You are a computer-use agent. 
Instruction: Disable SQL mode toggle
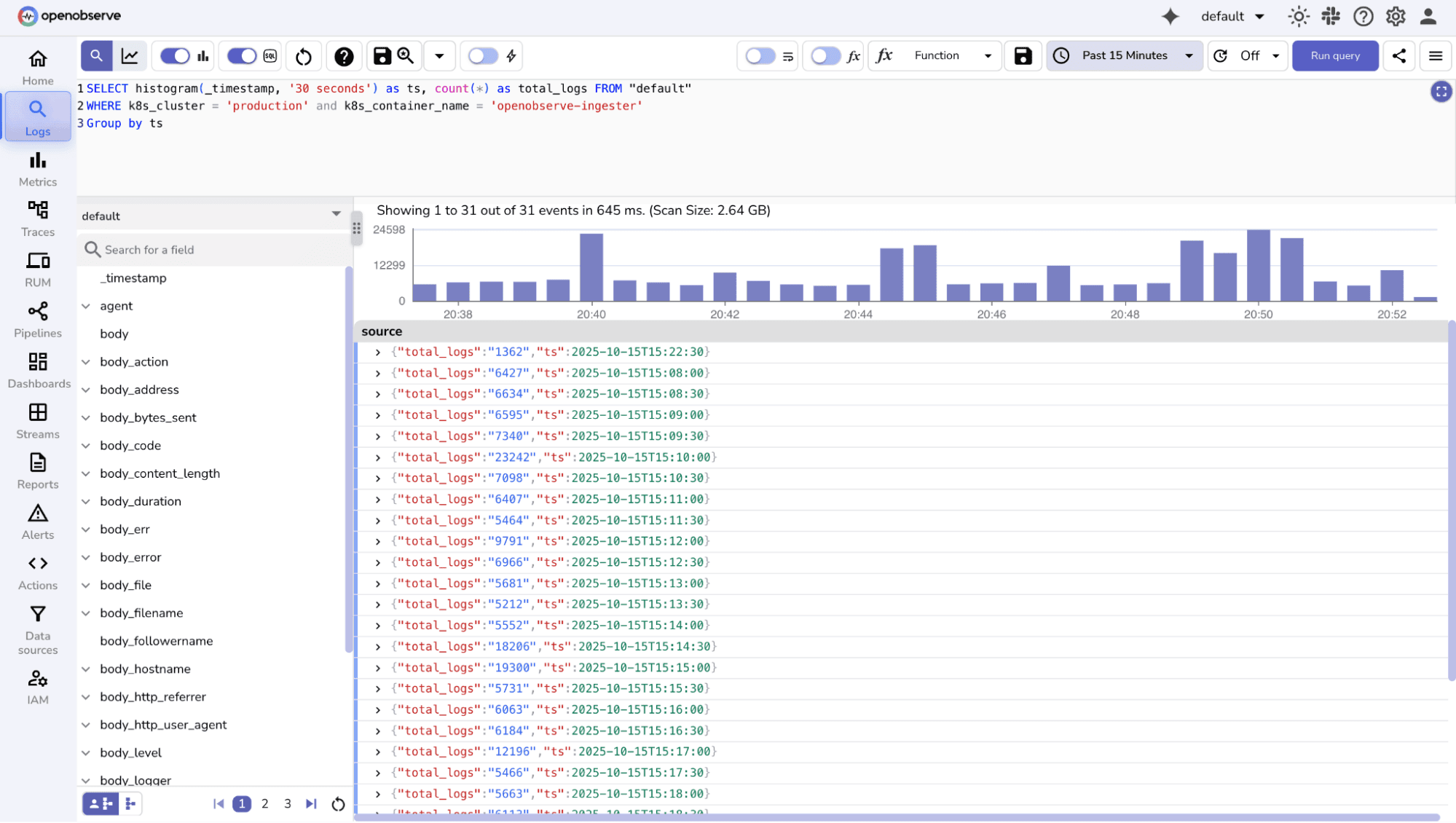click(x=240, y=55)
